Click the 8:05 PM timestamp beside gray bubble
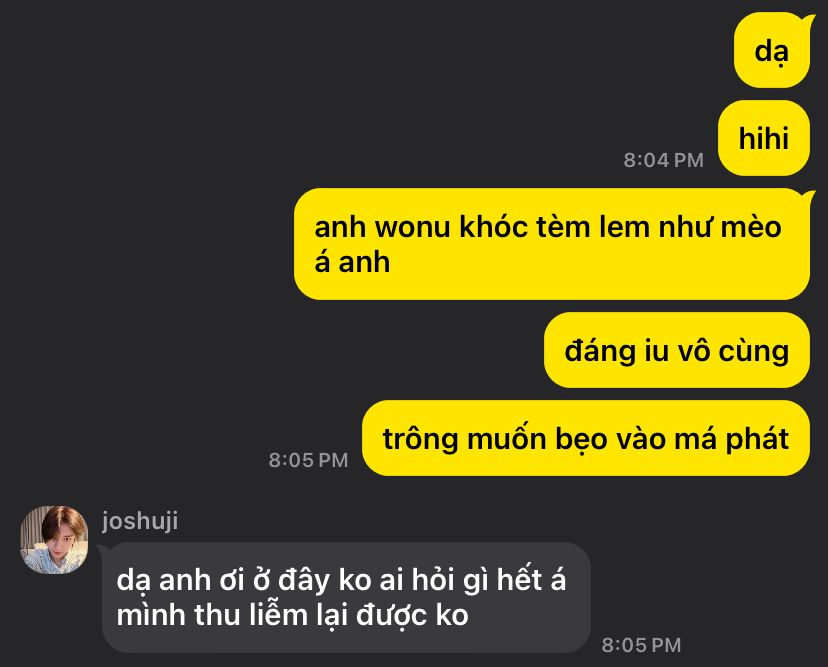The width and height of the screenshot is (828, 667). pos(642,645)
